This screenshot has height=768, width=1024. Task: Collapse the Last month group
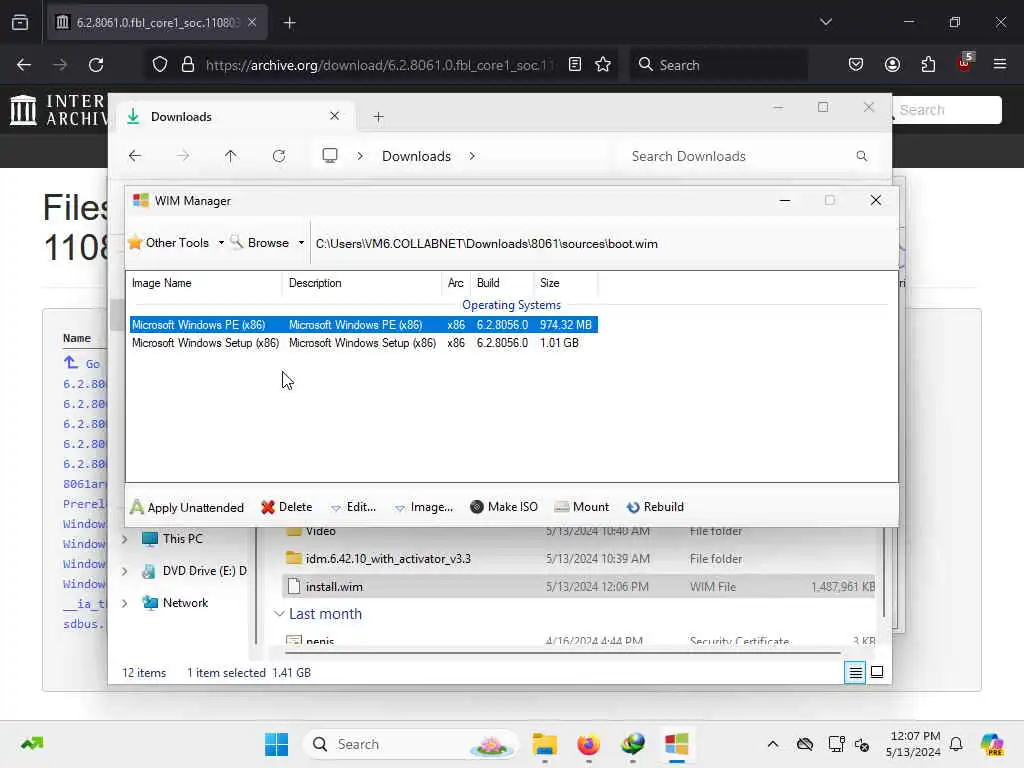279,614
